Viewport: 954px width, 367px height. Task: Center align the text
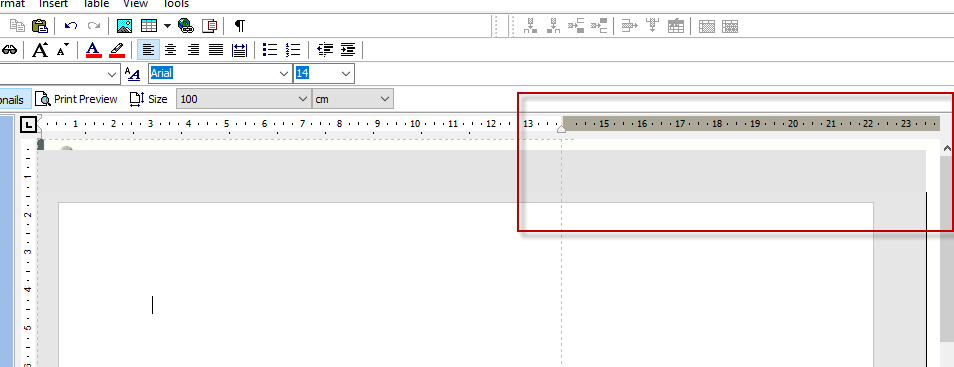[171, 50]
